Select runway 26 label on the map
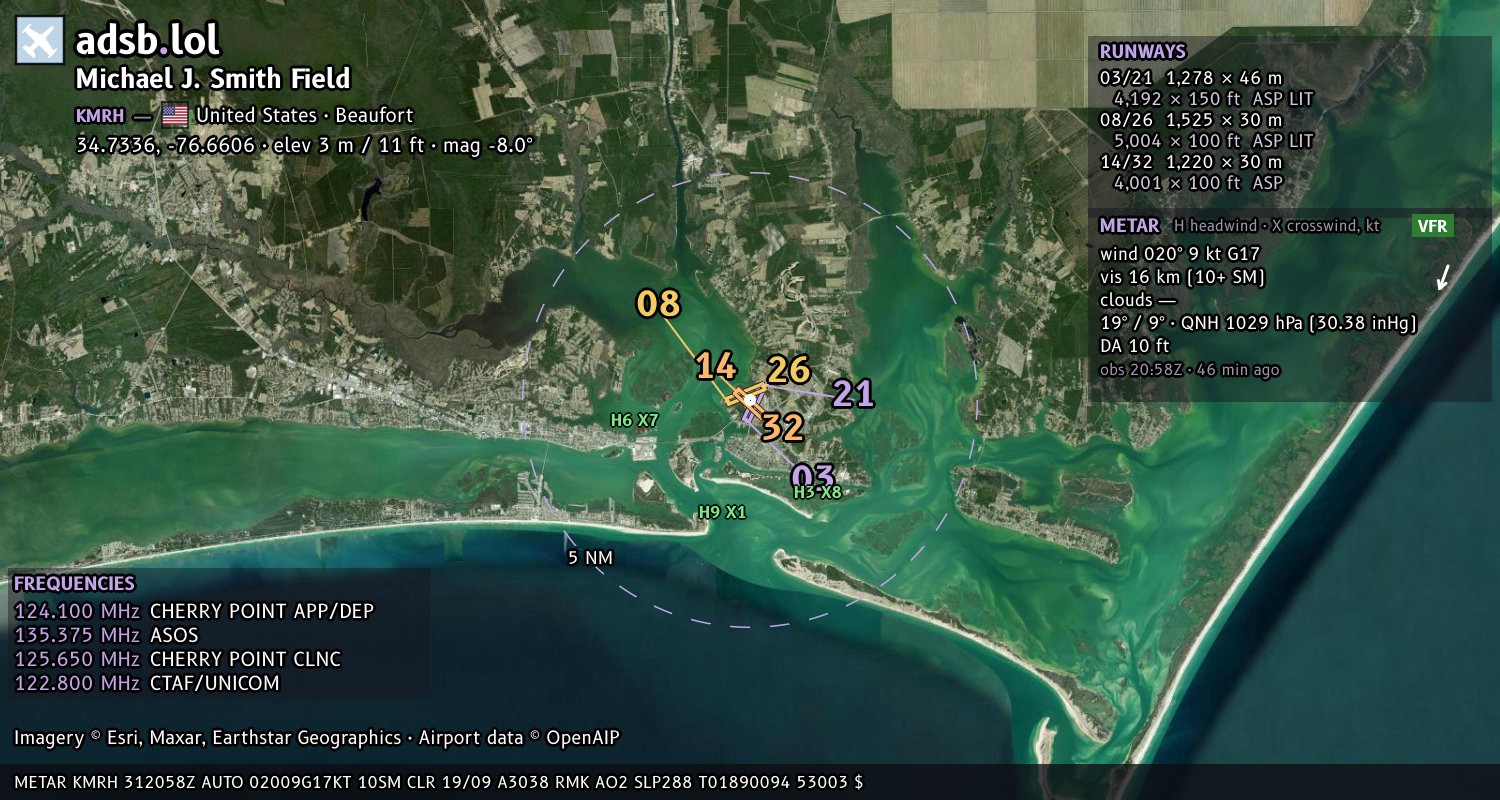 788,370
